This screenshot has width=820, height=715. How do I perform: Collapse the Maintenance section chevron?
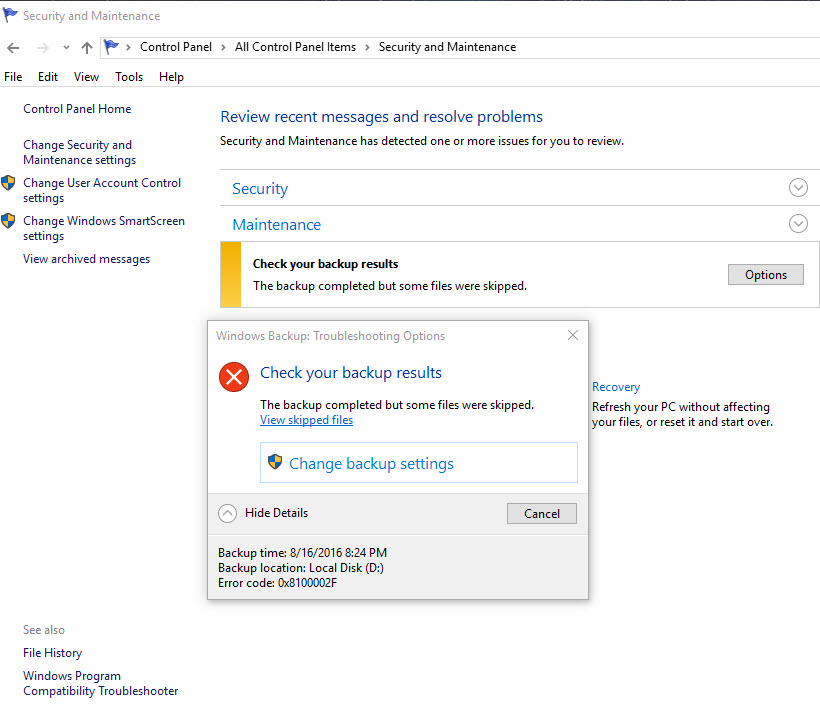click(x=798, y=224)
